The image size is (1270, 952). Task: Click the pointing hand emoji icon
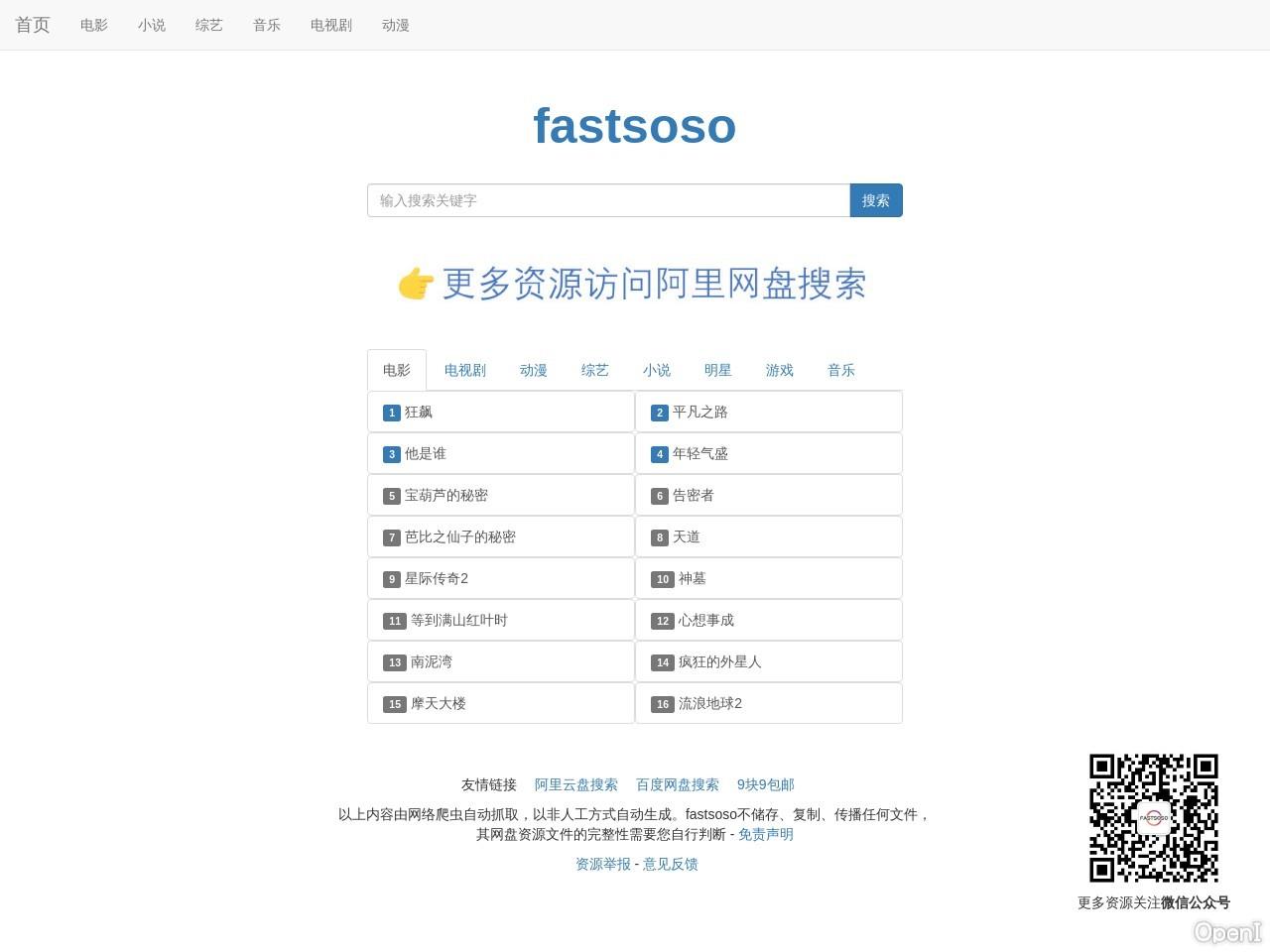pos(416,285)
